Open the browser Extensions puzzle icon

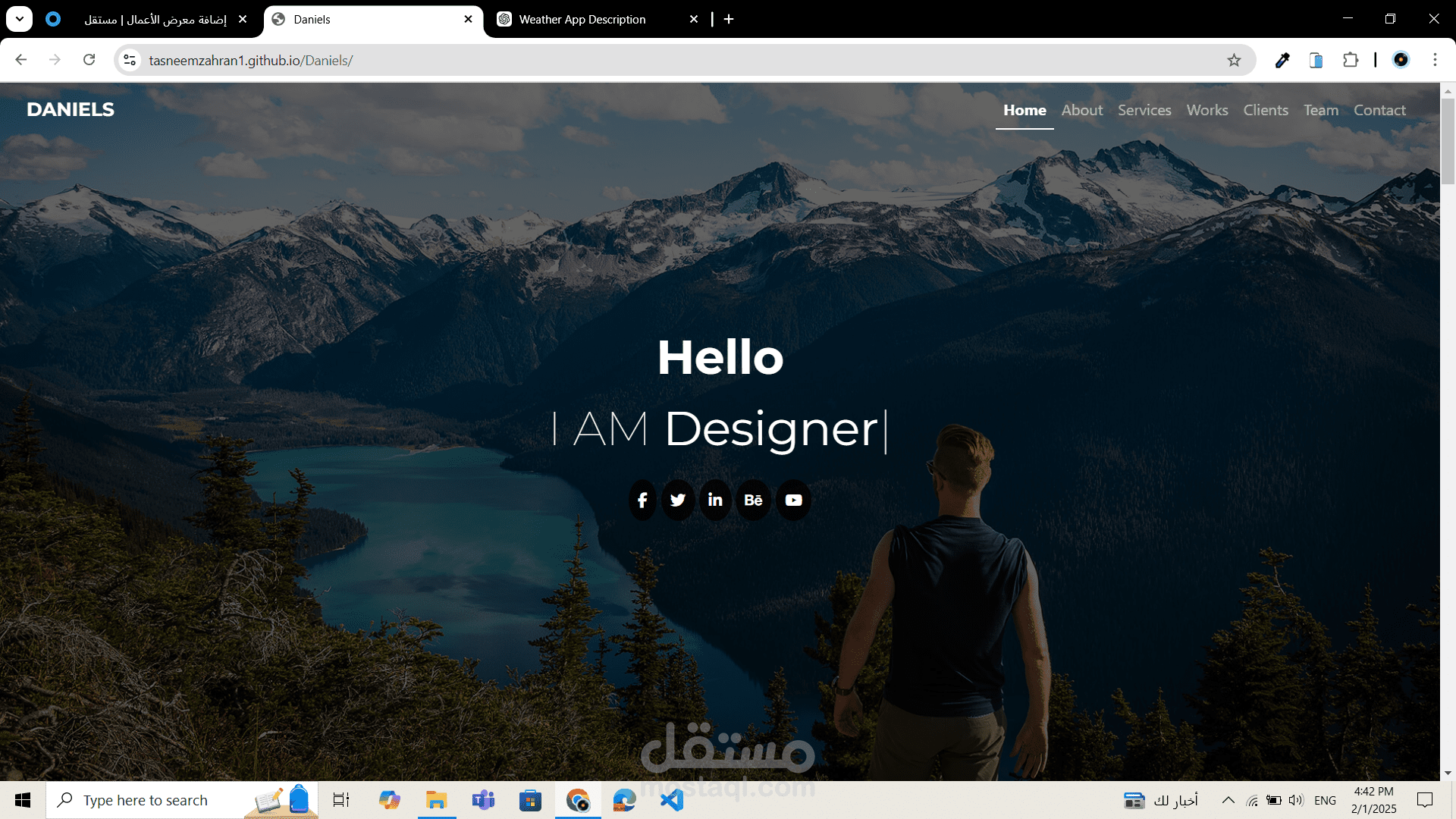(1351, 60)
